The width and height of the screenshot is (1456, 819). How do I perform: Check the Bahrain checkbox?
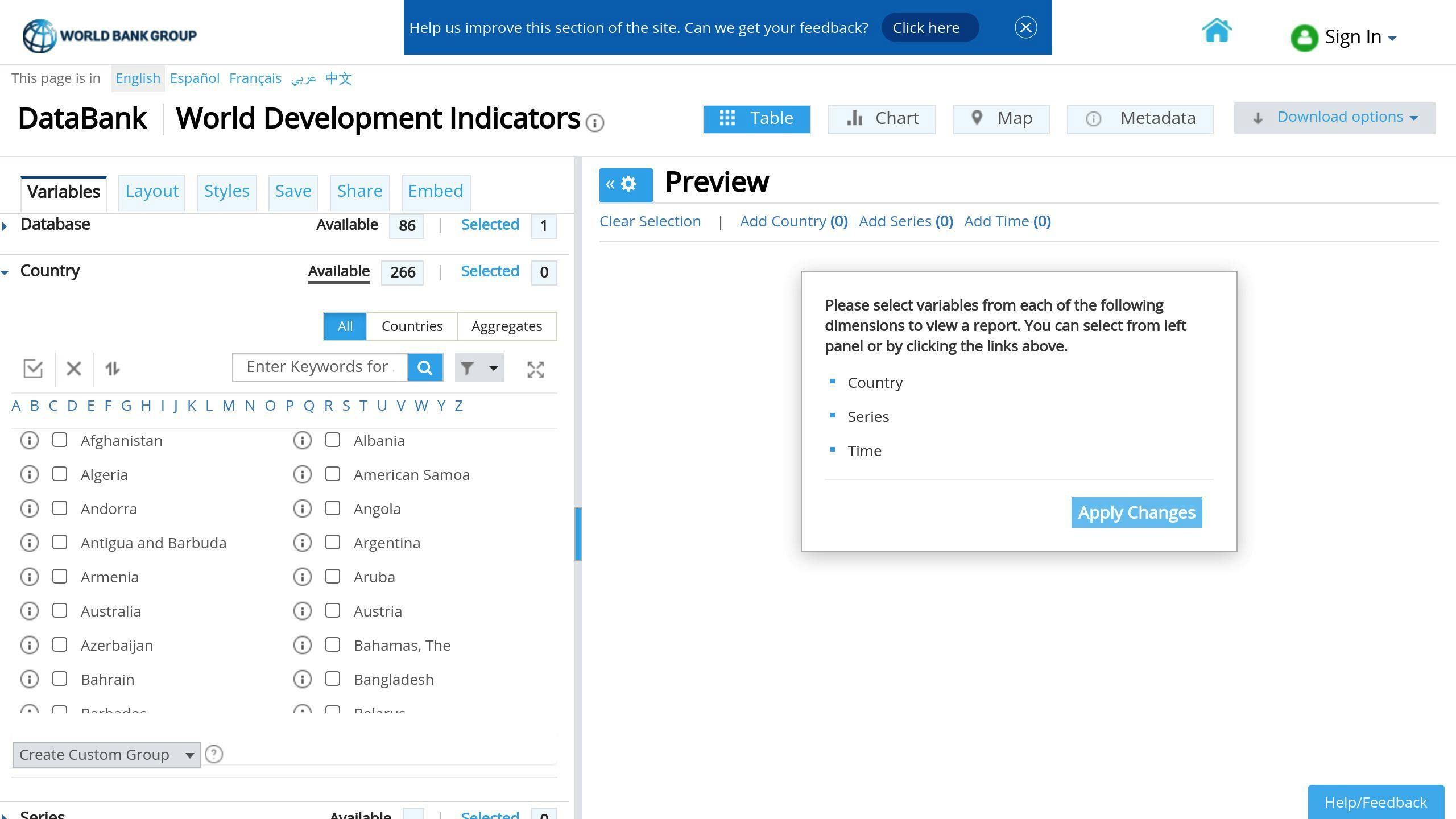coord(60,679)
